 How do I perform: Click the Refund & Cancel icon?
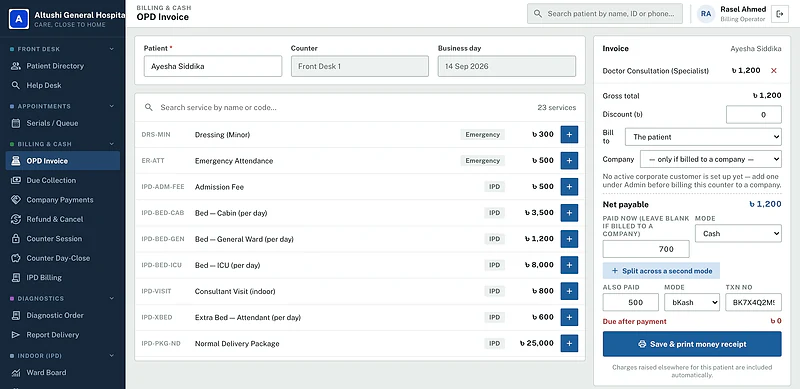(x=16, y=219)
